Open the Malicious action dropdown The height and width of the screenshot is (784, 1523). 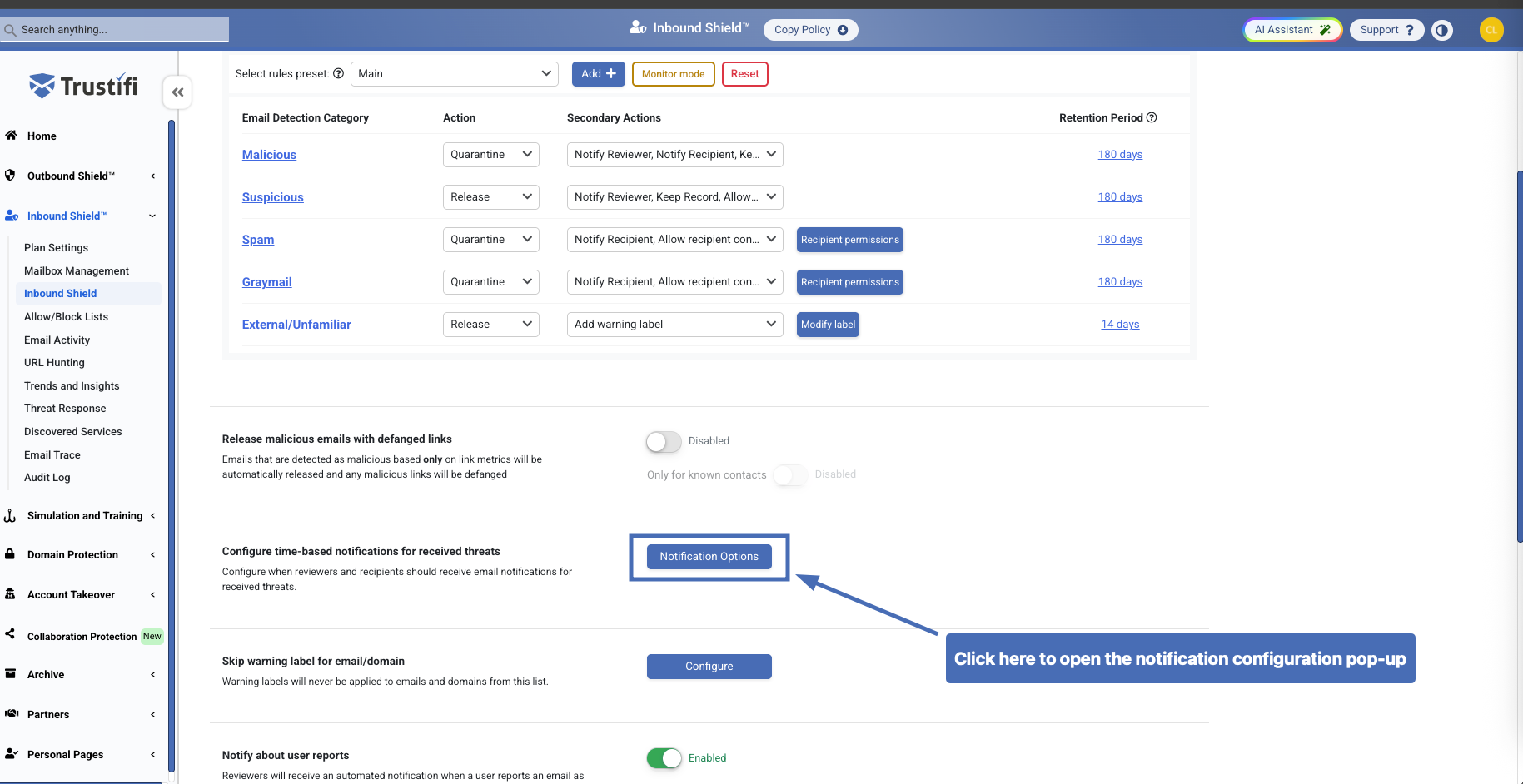pyautogui.click(x=491, y=155)
